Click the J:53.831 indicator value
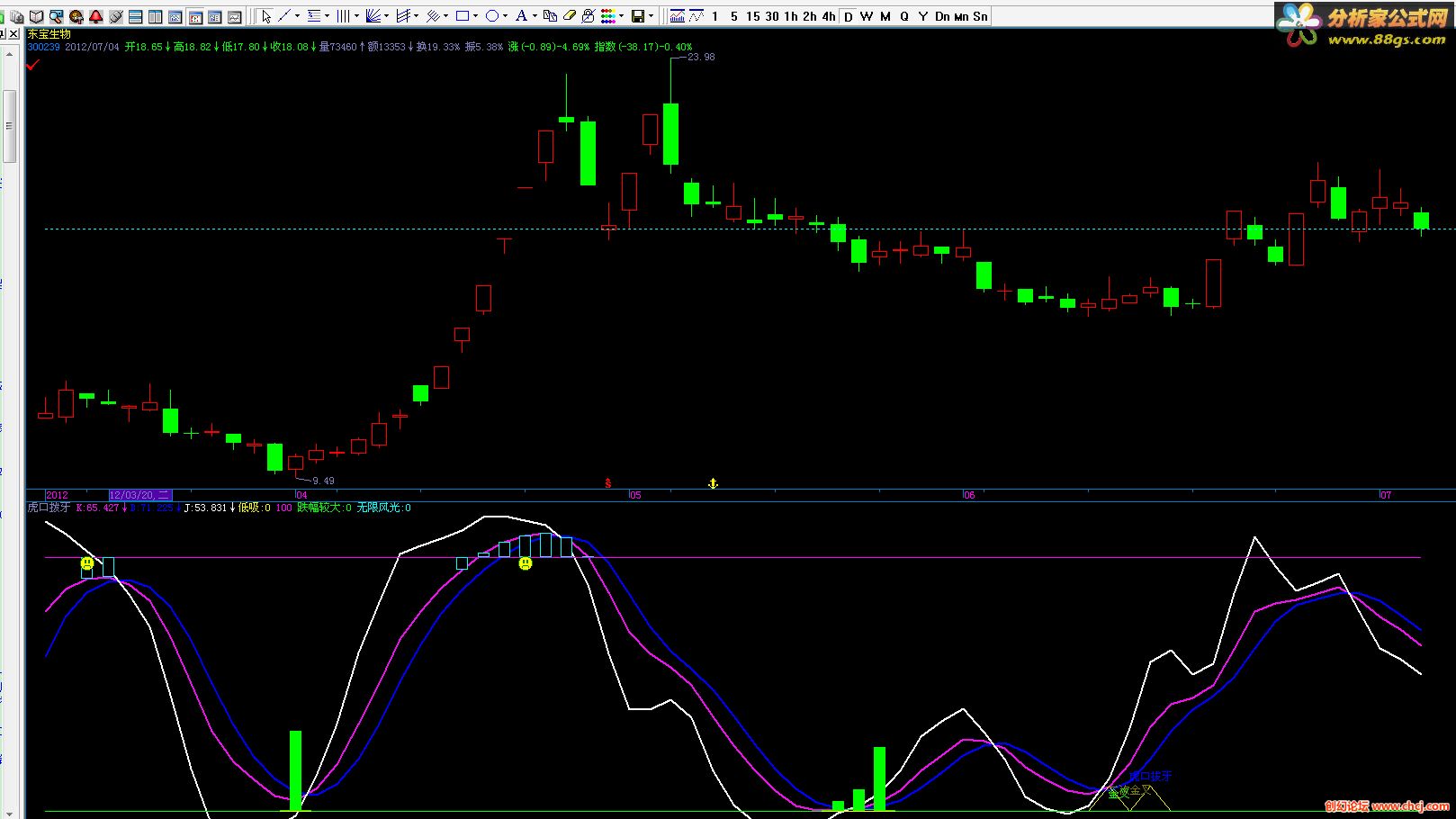The height and width of the screenshot is (819, 1456). pyautogui.click(x=205, y=508)
